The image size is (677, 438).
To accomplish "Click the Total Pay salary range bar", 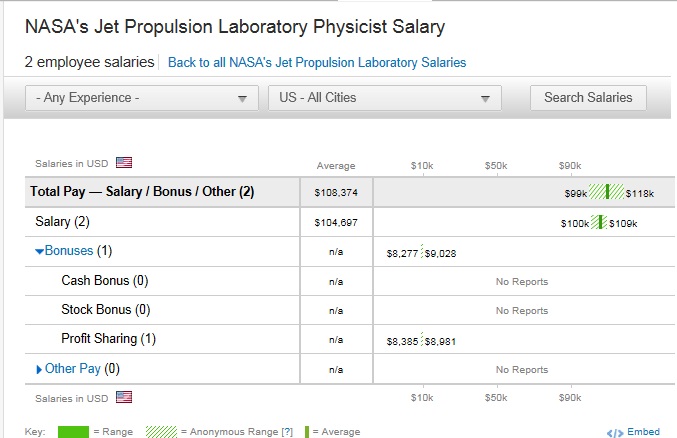I will [606, 192].
